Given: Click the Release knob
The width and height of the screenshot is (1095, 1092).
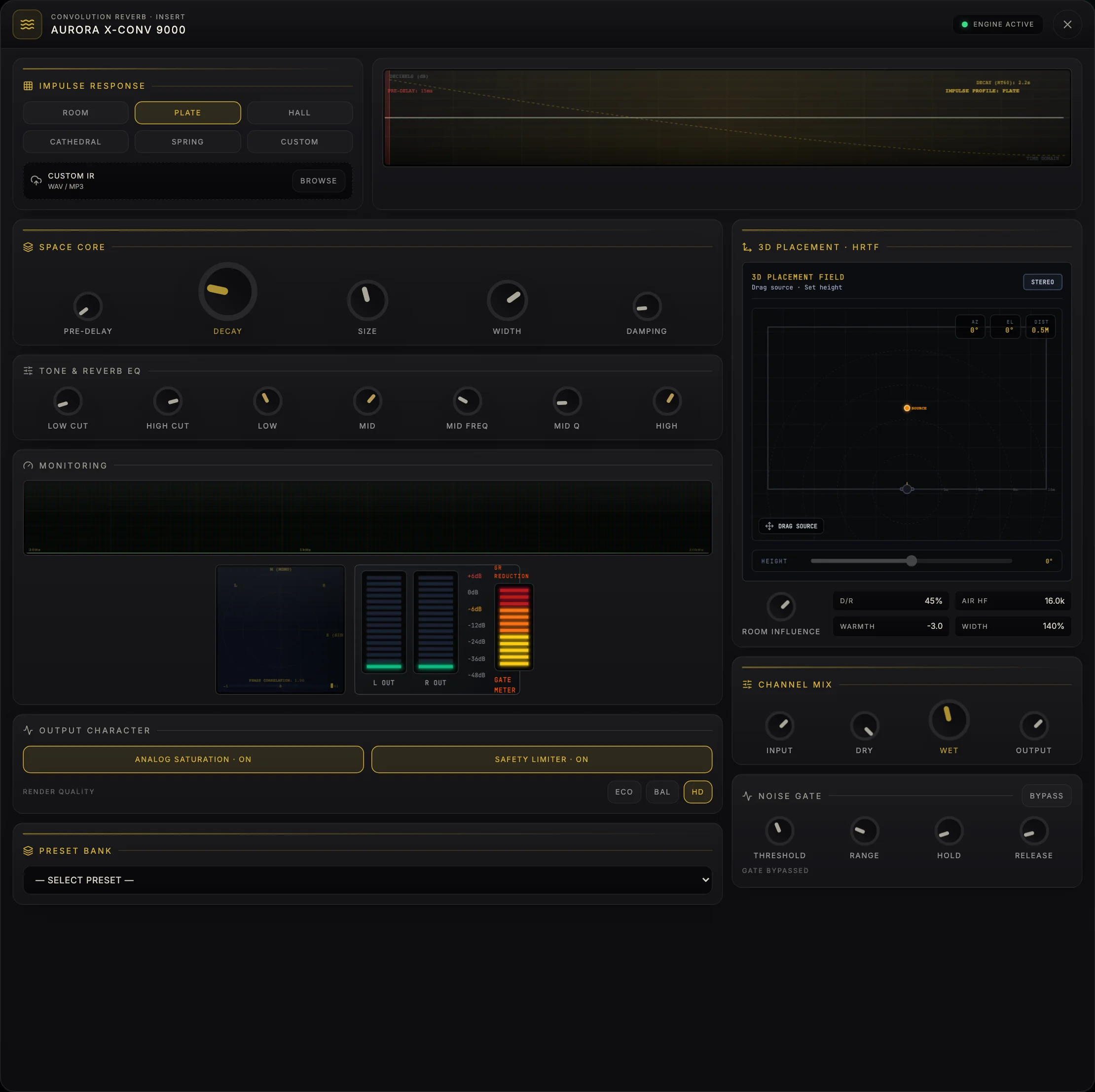Looking at the screenshot, I should point(1034,831).
